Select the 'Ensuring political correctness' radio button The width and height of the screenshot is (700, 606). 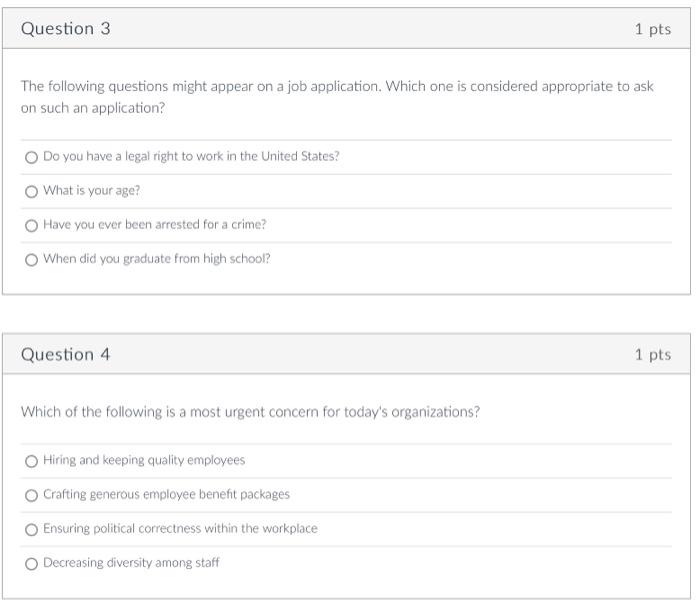tap(32, 529)
